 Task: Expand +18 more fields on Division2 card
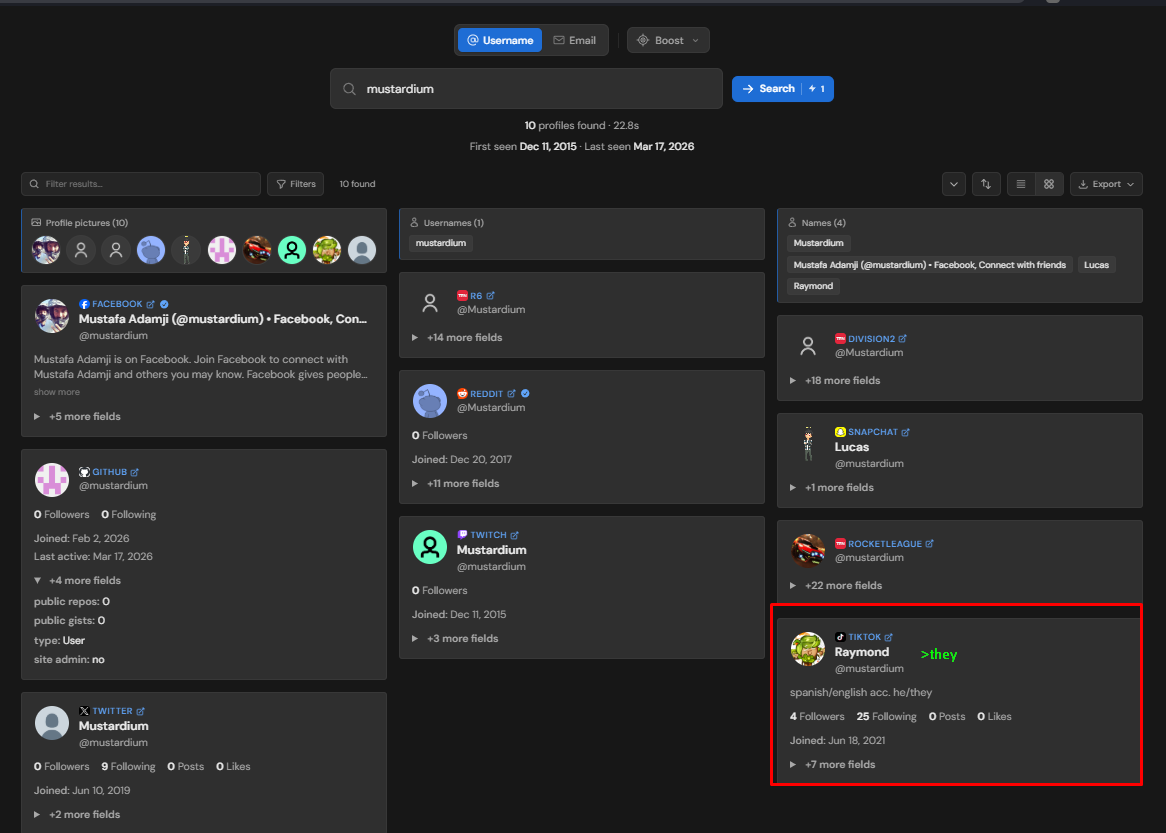(835, 381)
